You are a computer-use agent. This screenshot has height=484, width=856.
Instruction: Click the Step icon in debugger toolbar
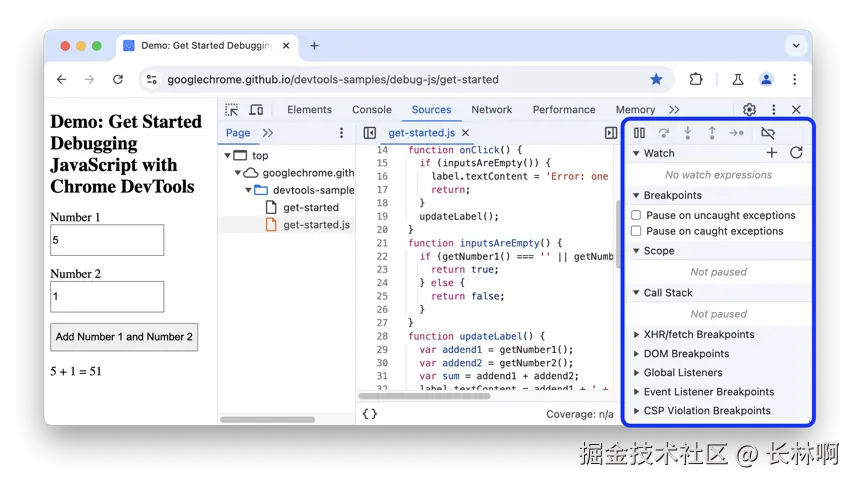(x=736, y=133)
